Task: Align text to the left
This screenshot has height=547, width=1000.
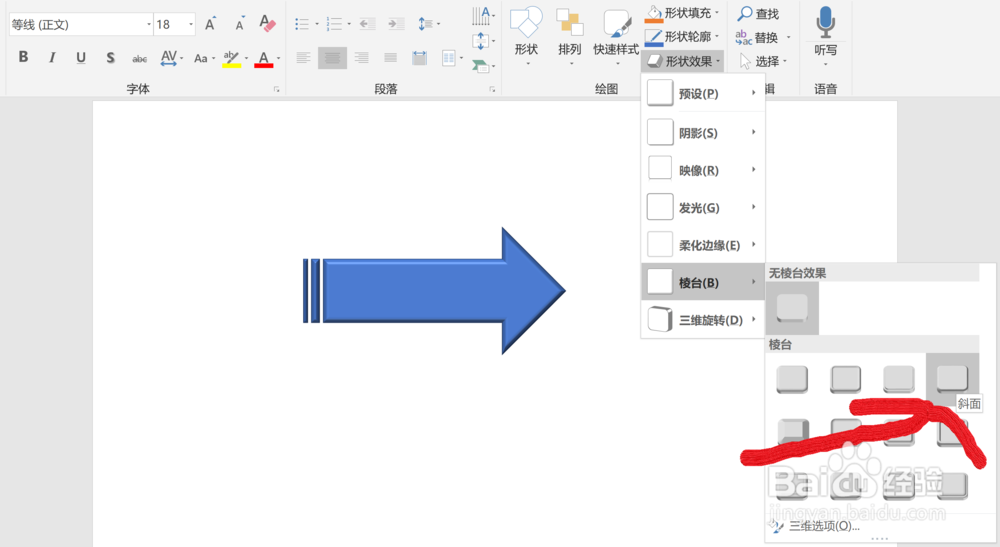Action: coord(304,58)
